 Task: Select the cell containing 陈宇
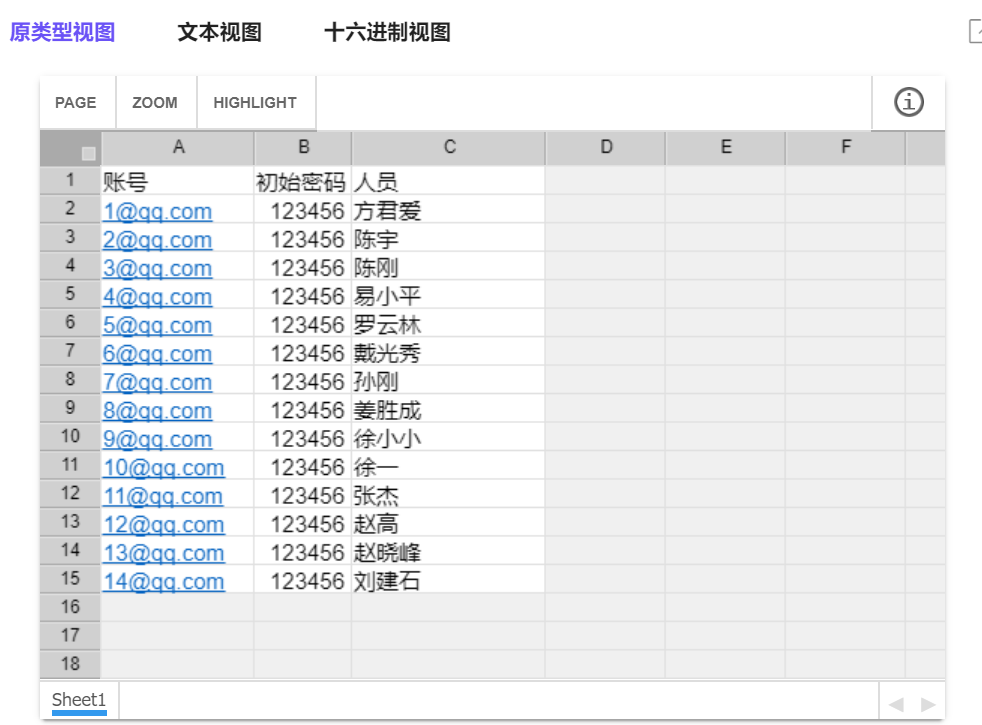[x=448, y=239]
